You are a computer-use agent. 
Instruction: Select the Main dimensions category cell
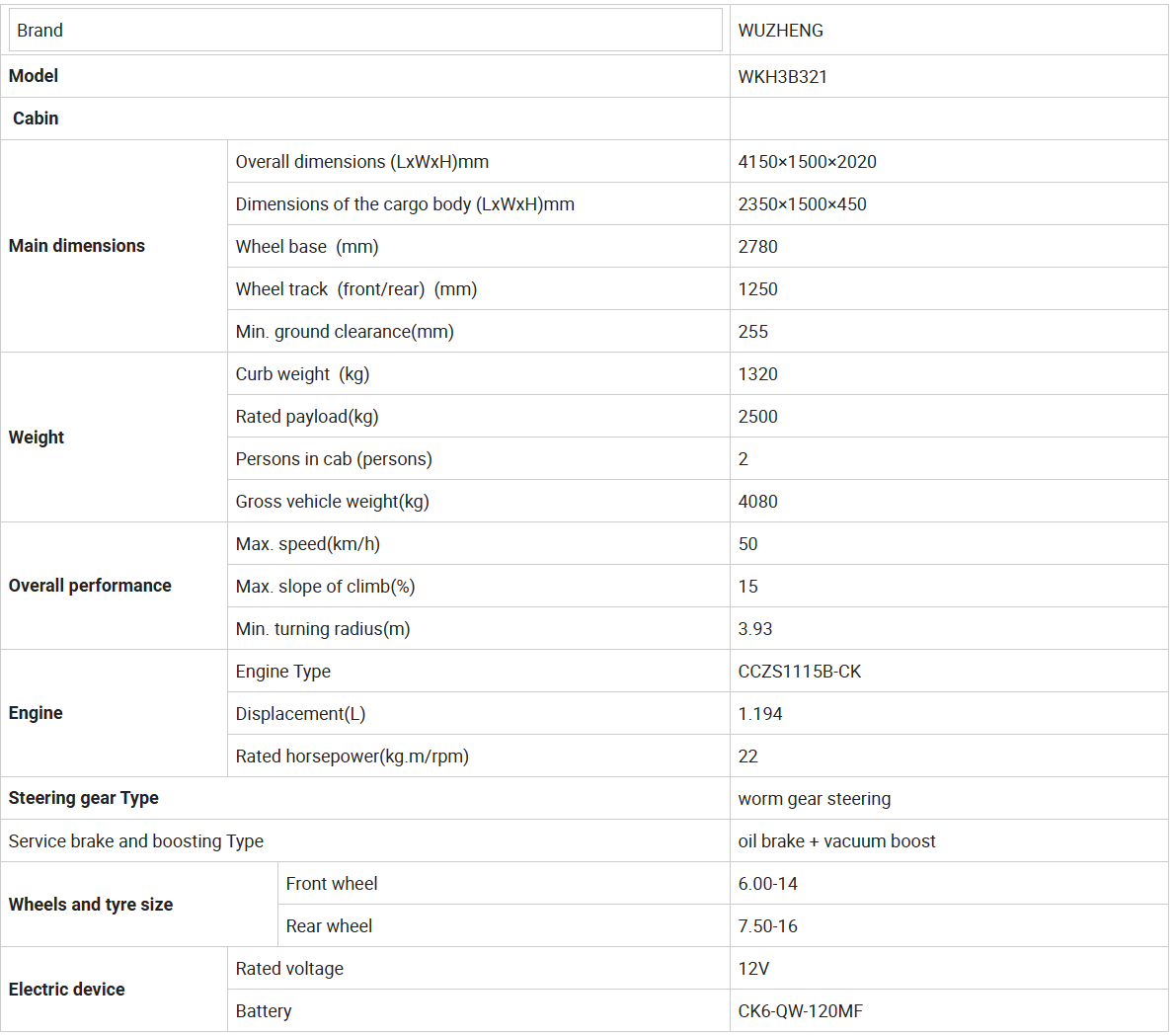tap(114, 246)
